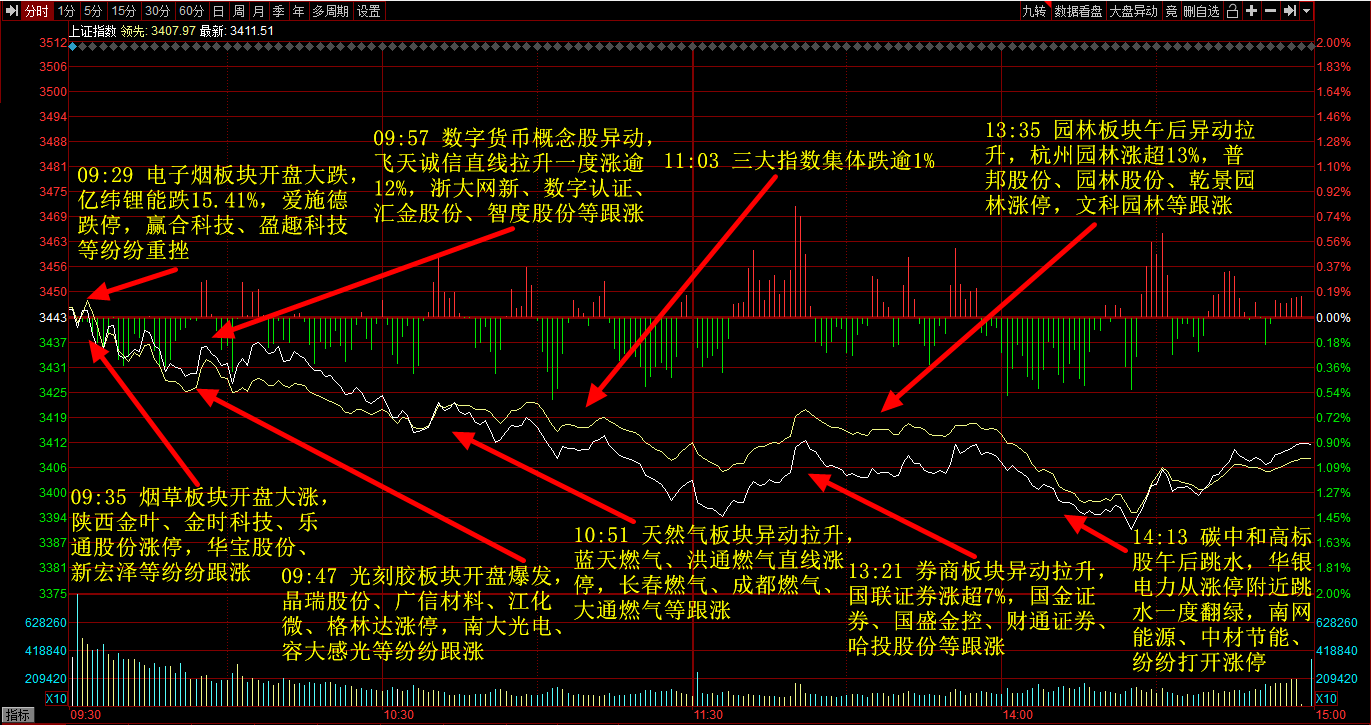This screenshot has height=725, width=1371.
Task: Toggle the unlock padlock icon
Action: 1232,11
